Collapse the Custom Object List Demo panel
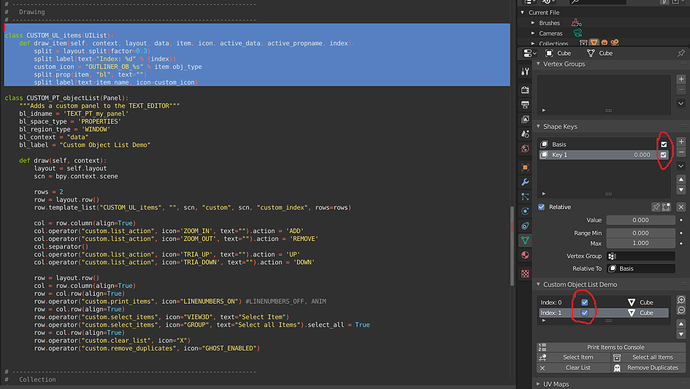Viewport: 690px width, 389px height. coord(538,284)
